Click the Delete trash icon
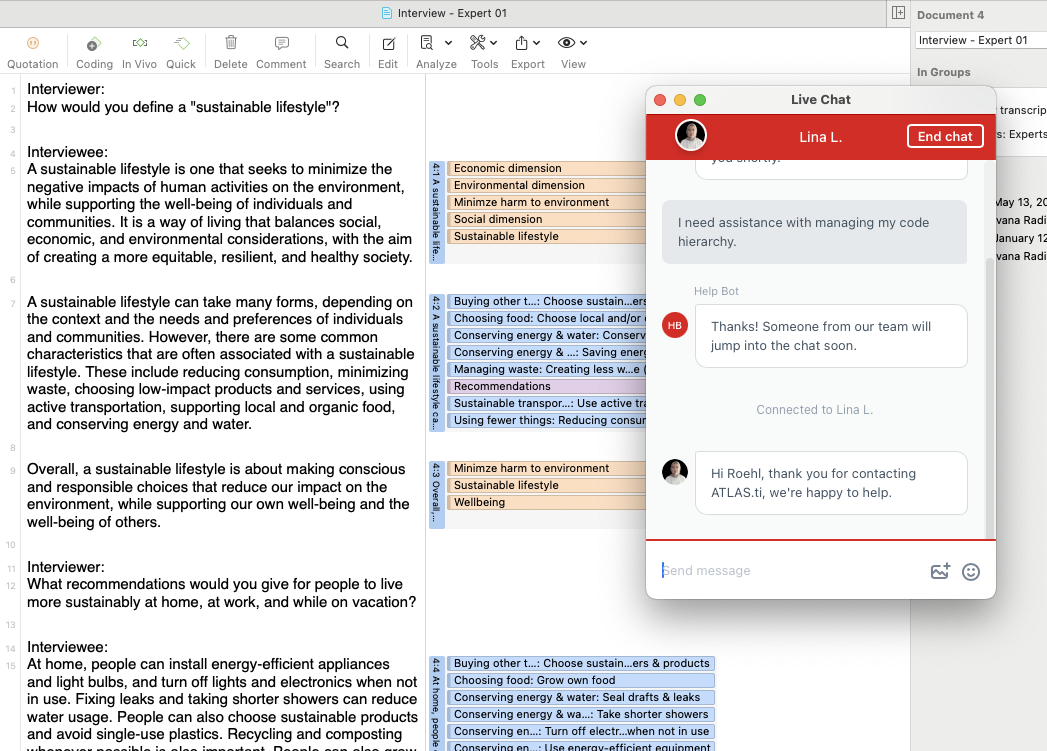 pyautogui.click(x=231, y=44)
